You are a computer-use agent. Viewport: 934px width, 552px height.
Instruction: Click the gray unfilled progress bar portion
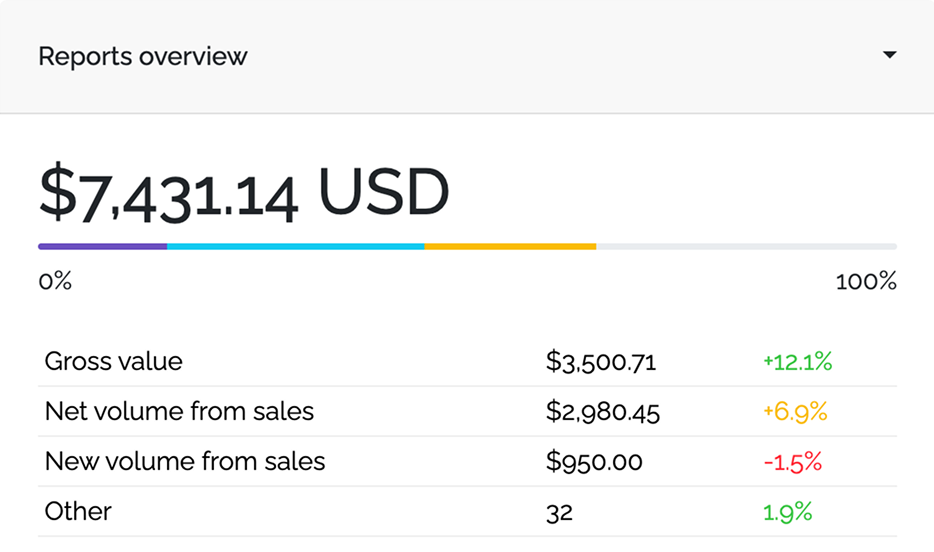click(x=746, y=246)
